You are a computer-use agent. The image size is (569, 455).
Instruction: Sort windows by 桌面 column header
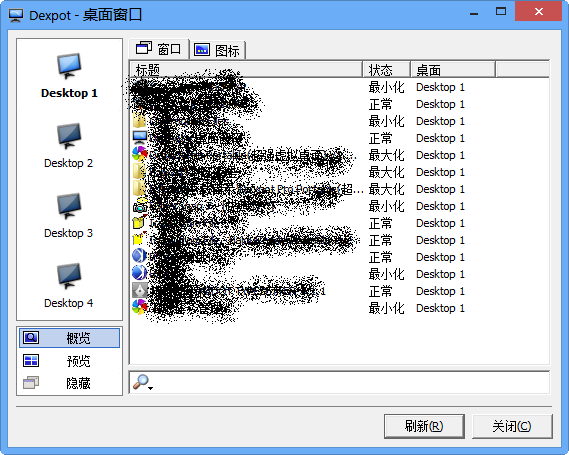pyautogui.click(x=453, y=69)
